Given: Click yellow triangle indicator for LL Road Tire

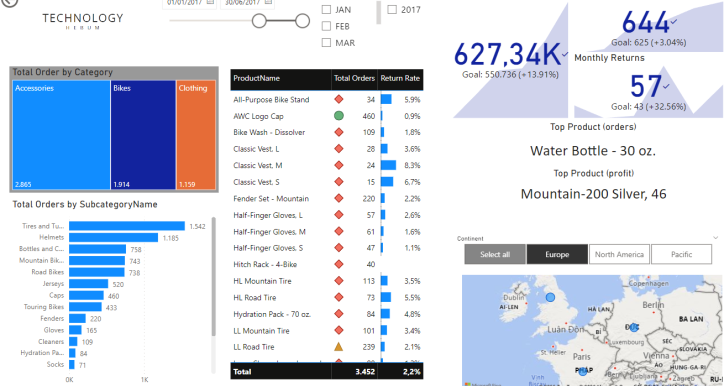Looking at the screenshot, I should (x=338, y=347).
